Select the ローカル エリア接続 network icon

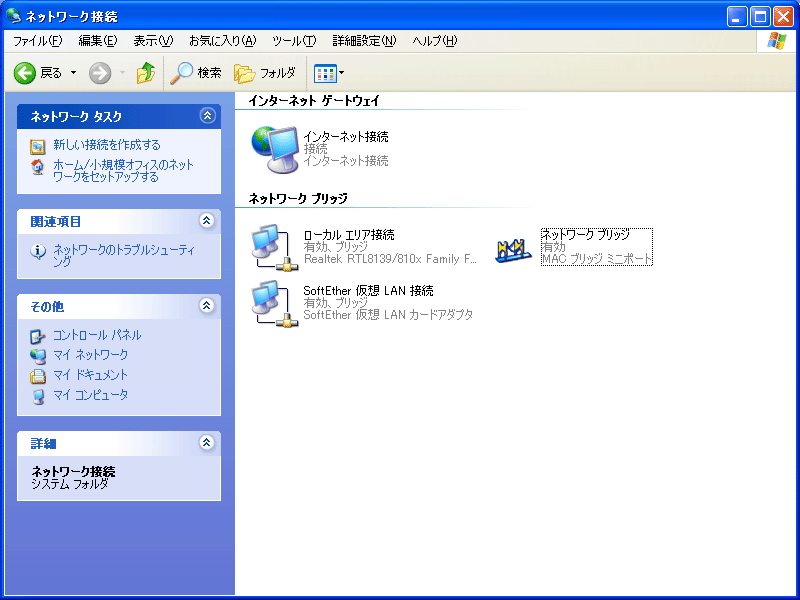click(274, 247)
